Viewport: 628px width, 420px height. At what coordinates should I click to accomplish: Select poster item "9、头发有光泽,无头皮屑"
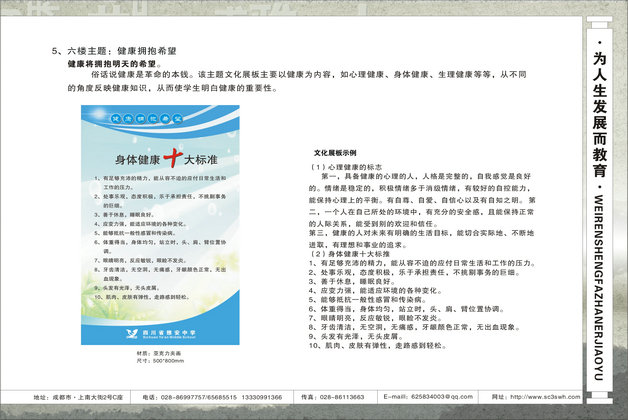127,288
